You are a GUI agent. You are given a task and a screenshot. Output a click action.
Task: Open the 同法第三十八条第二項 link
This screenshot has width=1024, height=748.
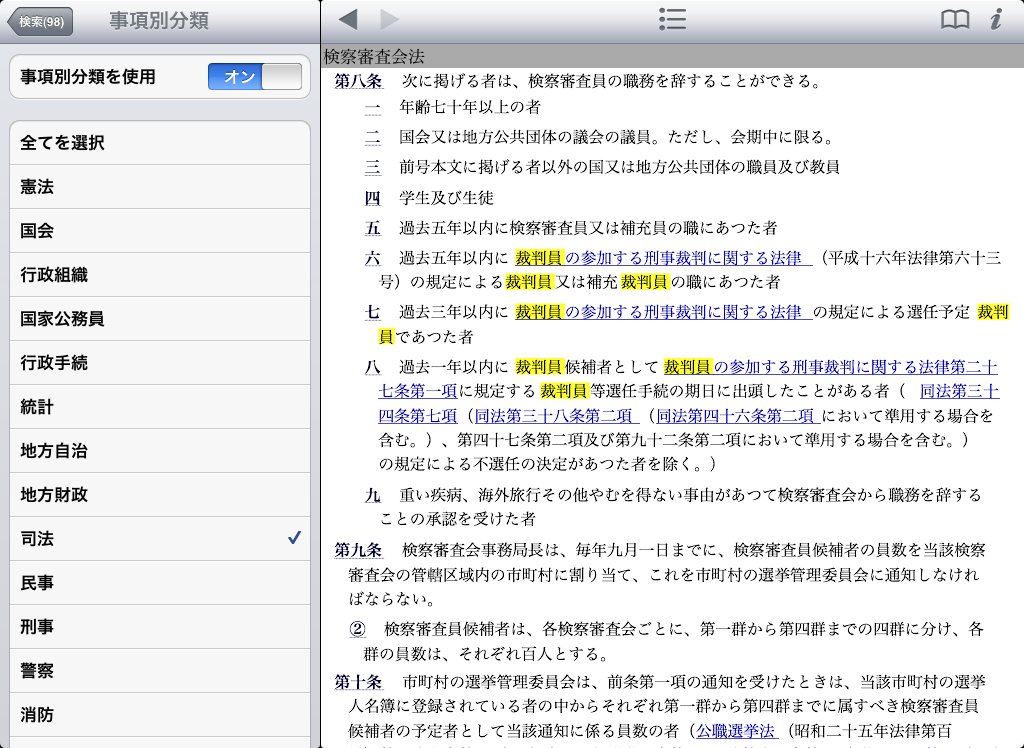tap(553, 415)
